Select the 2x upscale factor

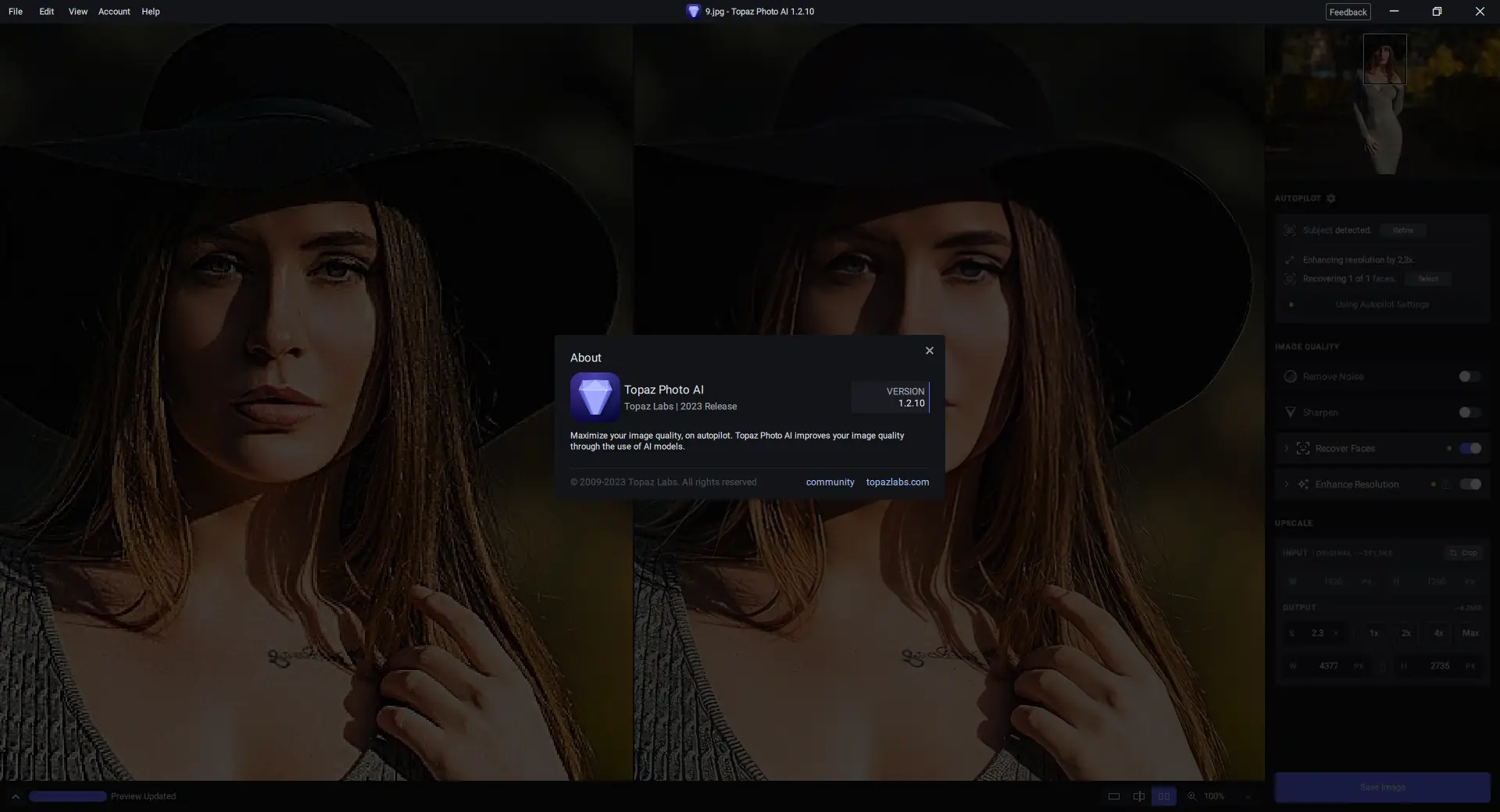1405,633
